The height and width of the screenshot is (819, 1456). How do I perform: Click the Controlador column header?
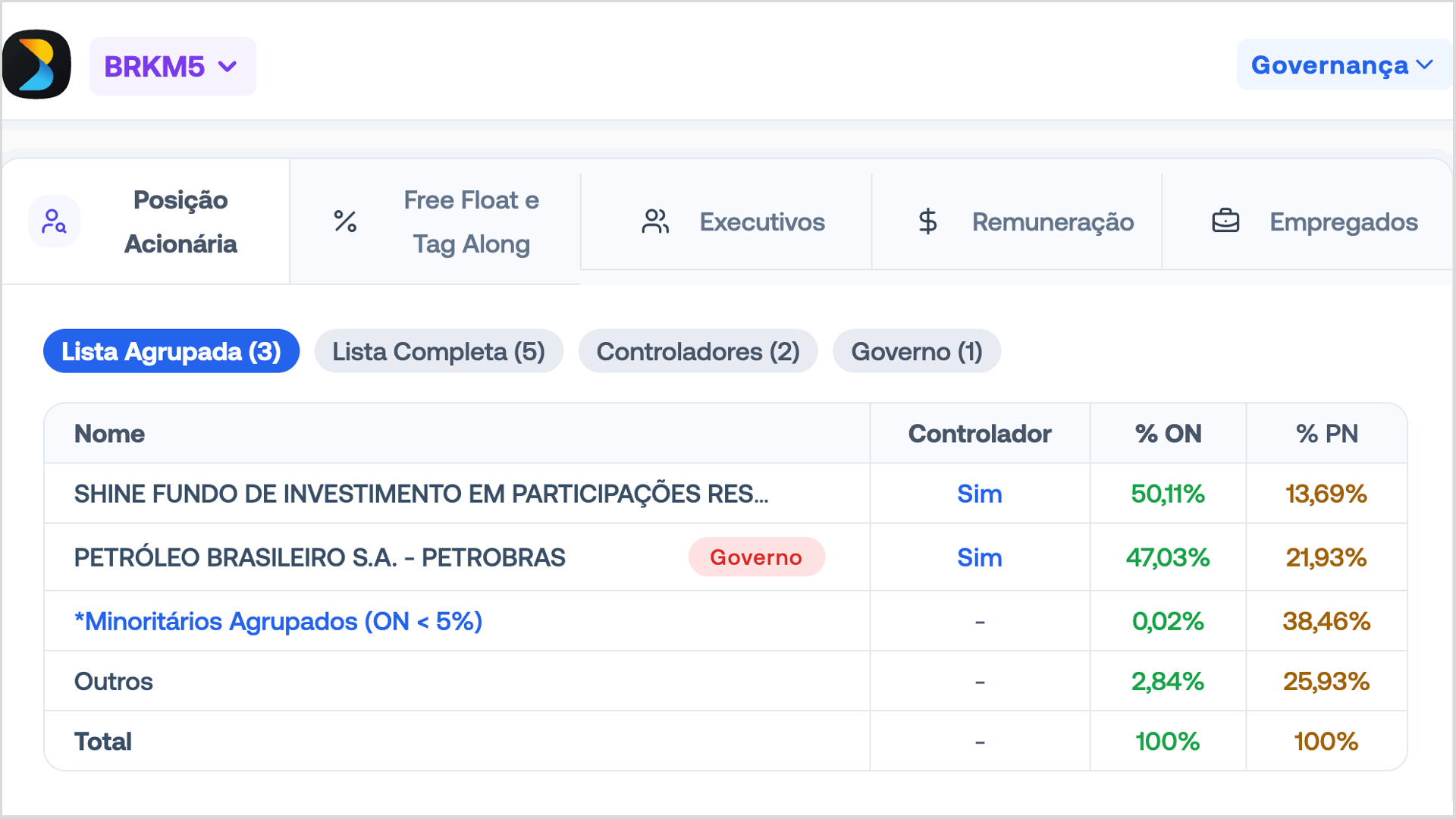[980, 434]
